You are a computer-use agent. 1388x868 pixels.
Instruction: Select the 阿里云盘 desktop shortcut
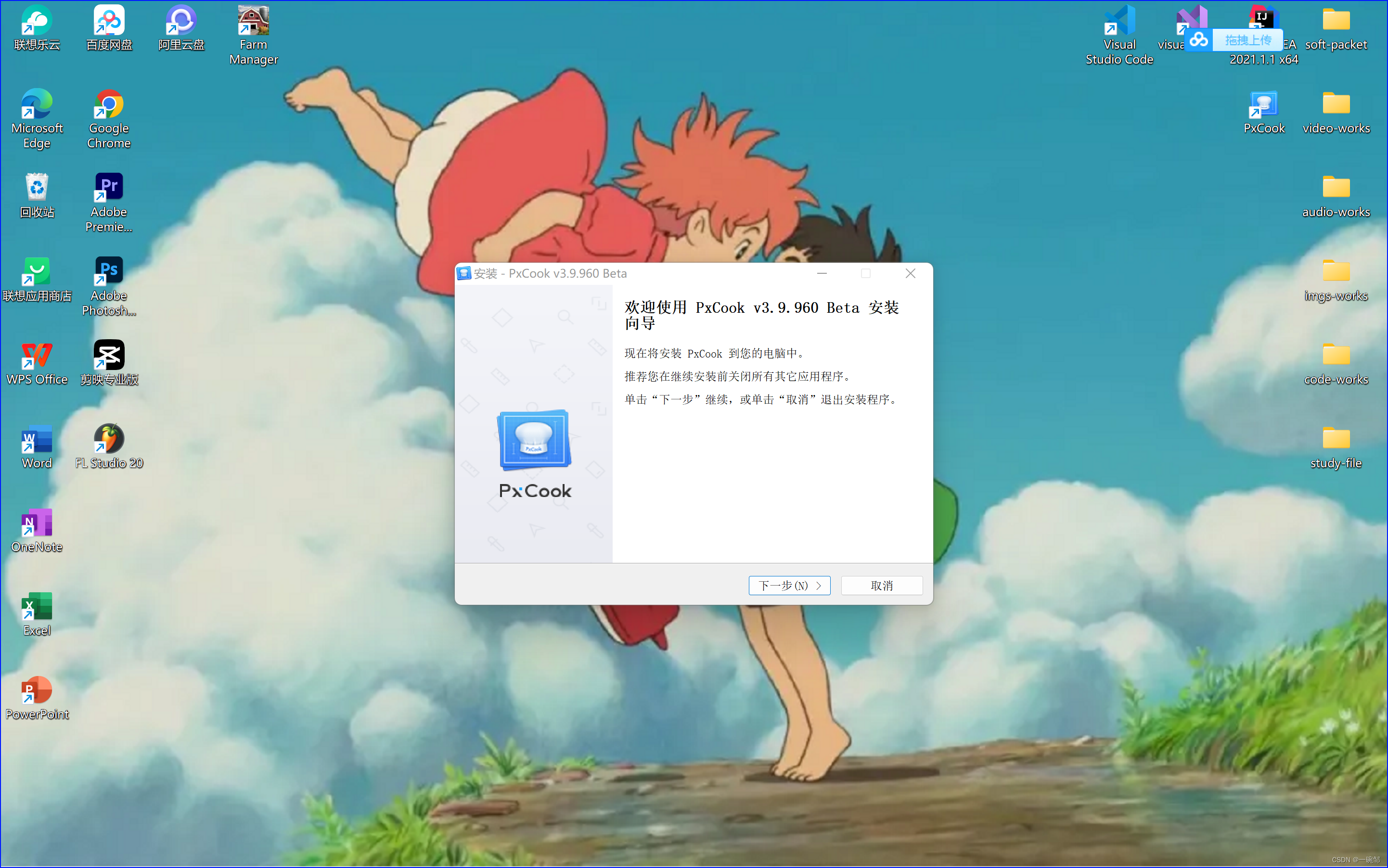pyautogui.click(x=181, y=29)
